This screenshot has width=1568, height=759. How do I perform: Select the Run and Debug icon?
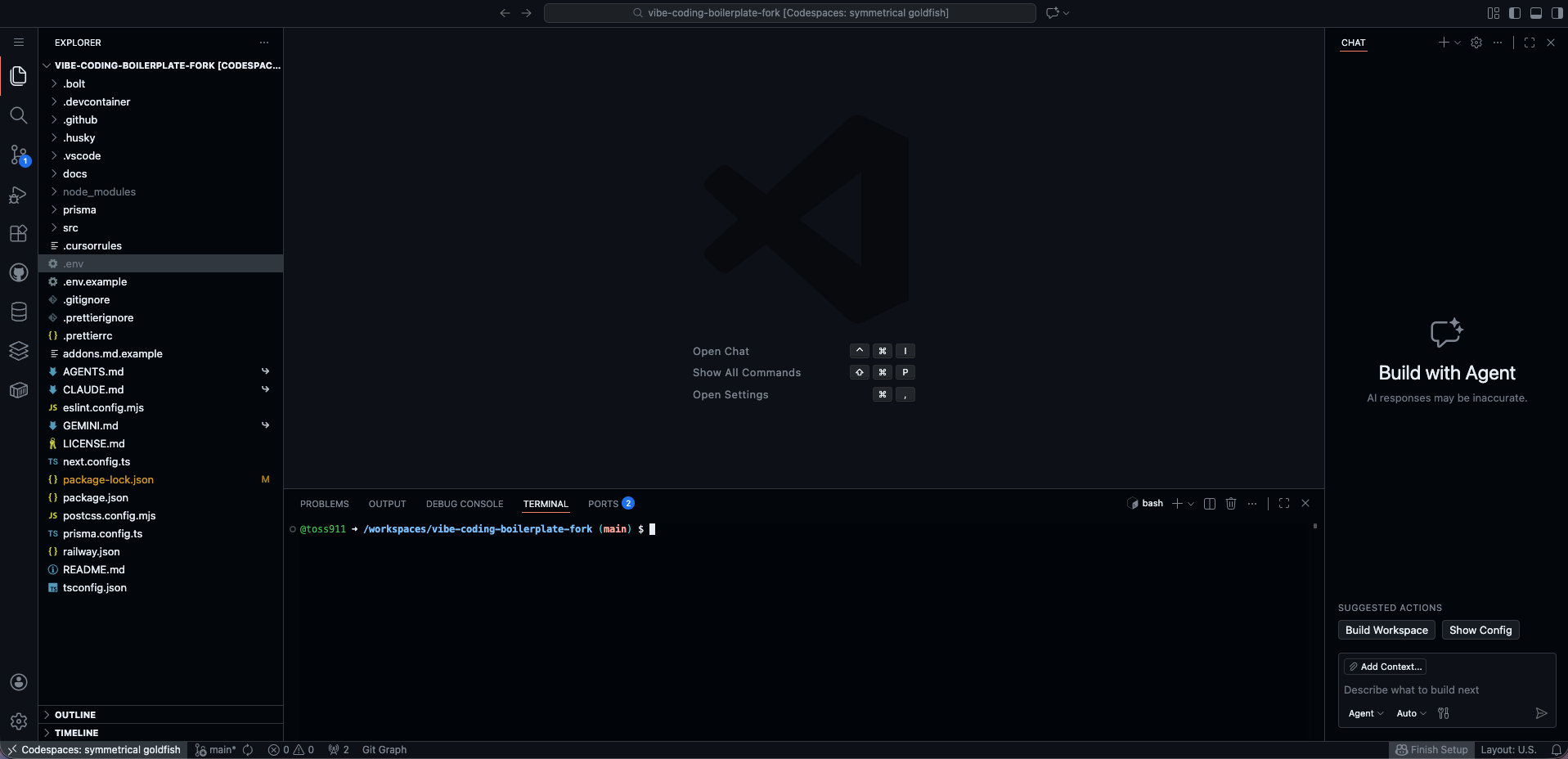pyautogui.click(x=18, y=195)
